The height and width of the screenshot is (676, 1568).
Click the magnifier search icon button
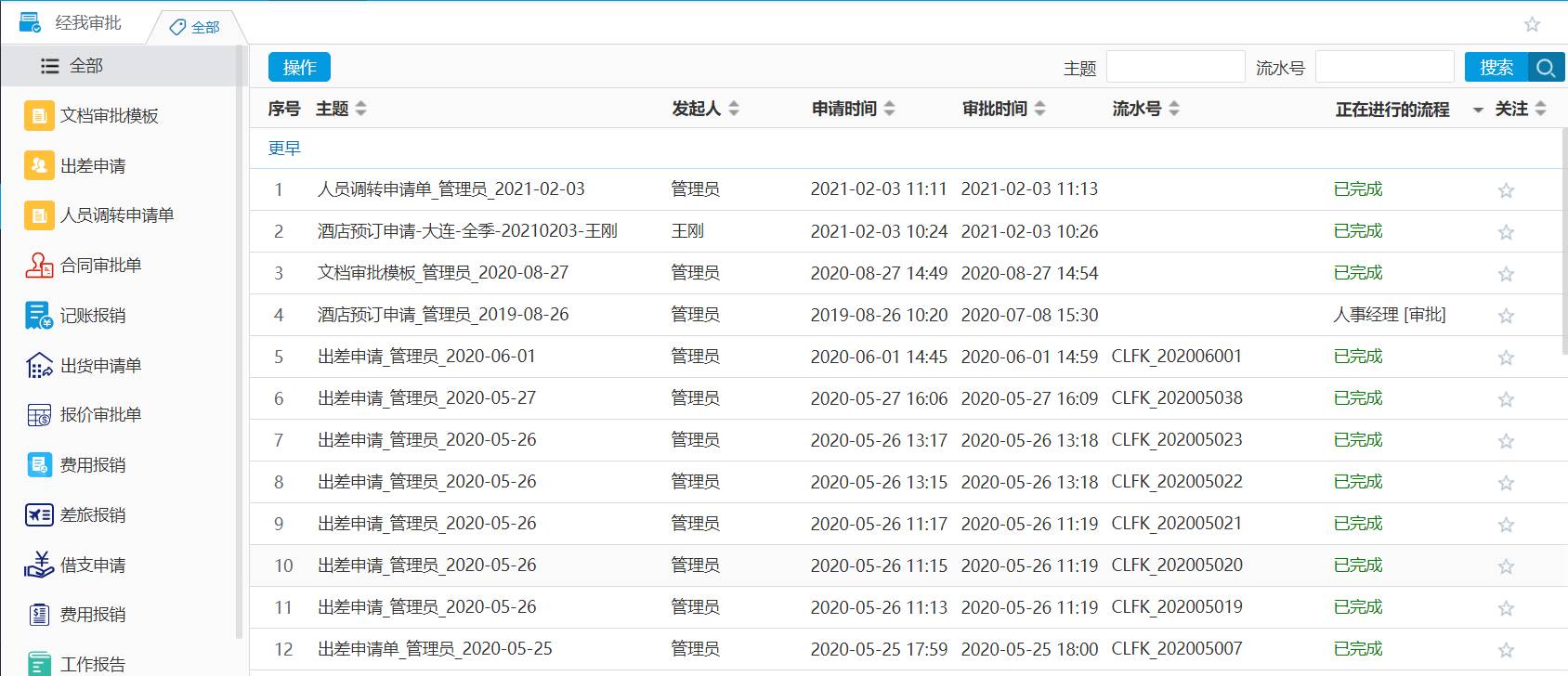coord(1546,68)
